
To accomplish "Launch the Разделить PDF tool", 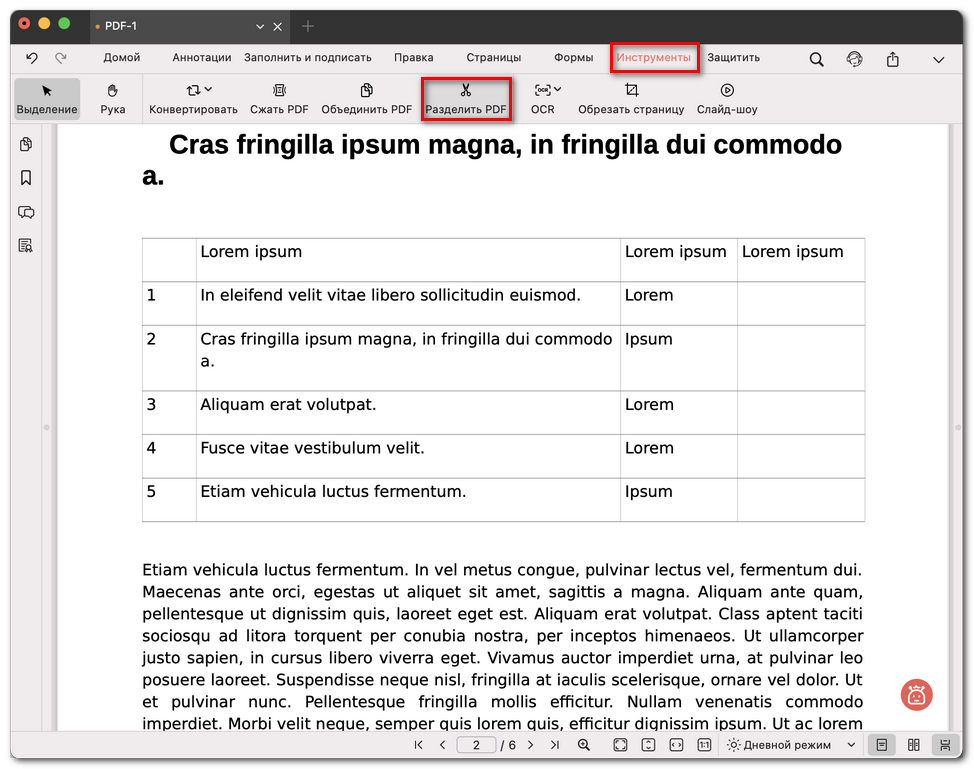I will (466, 98).
